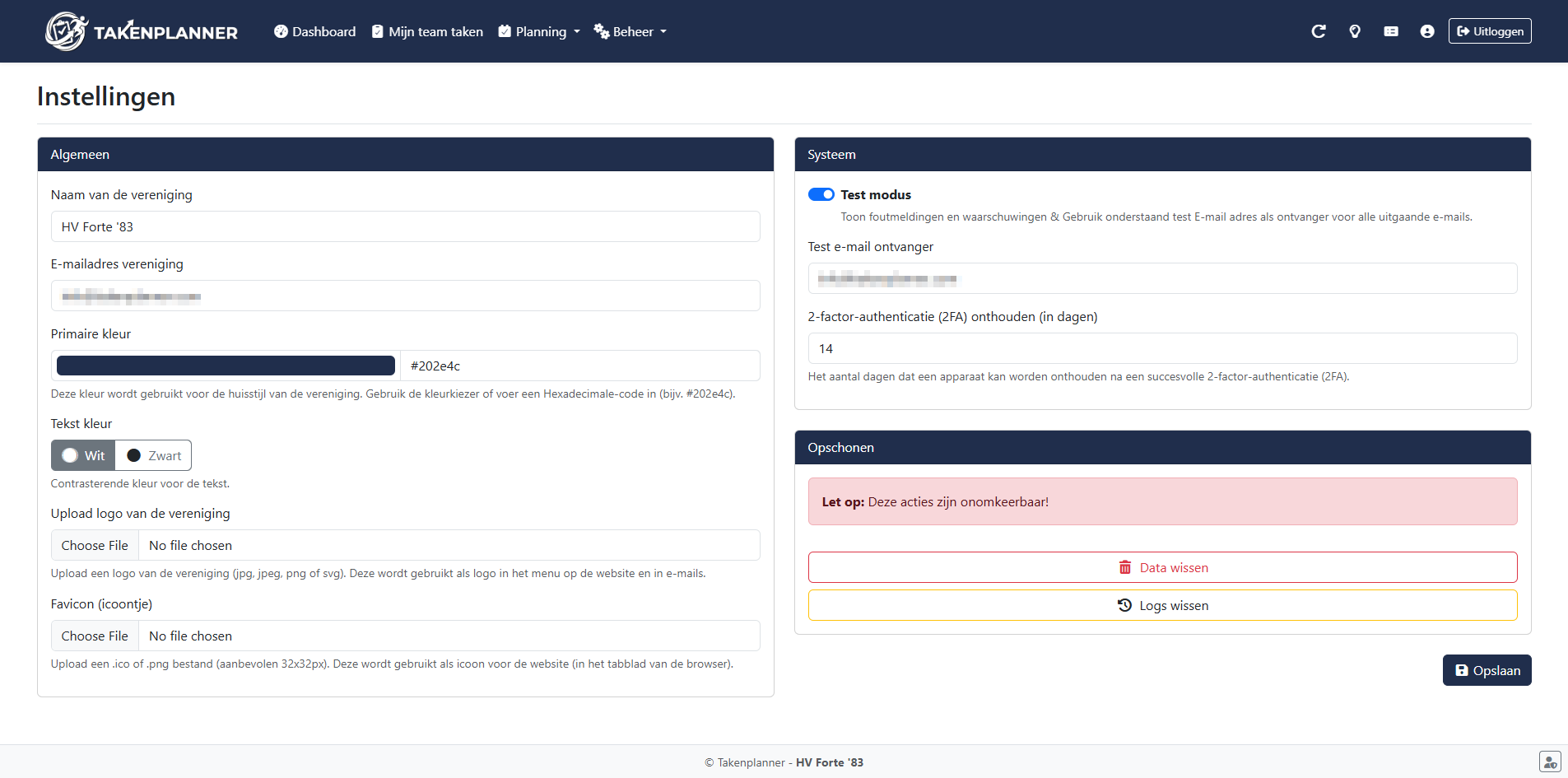
Task: Click the trash icon on Data wissen
Action: [1126, 567]
